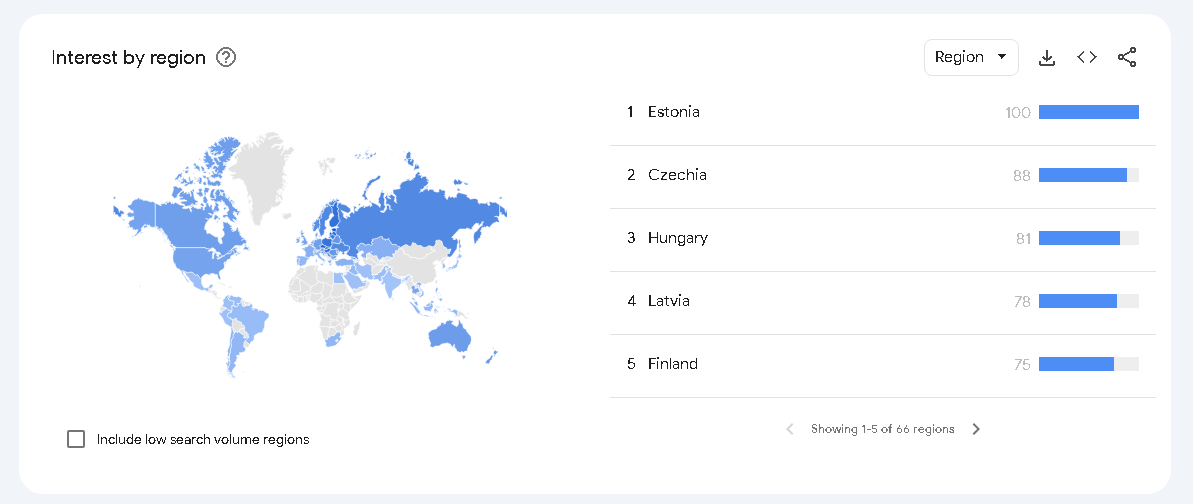The width and height of the screenshot is (1193, 504).
Task: Click Estonia's 100 interest bar
Action: tap(1088, 112)
